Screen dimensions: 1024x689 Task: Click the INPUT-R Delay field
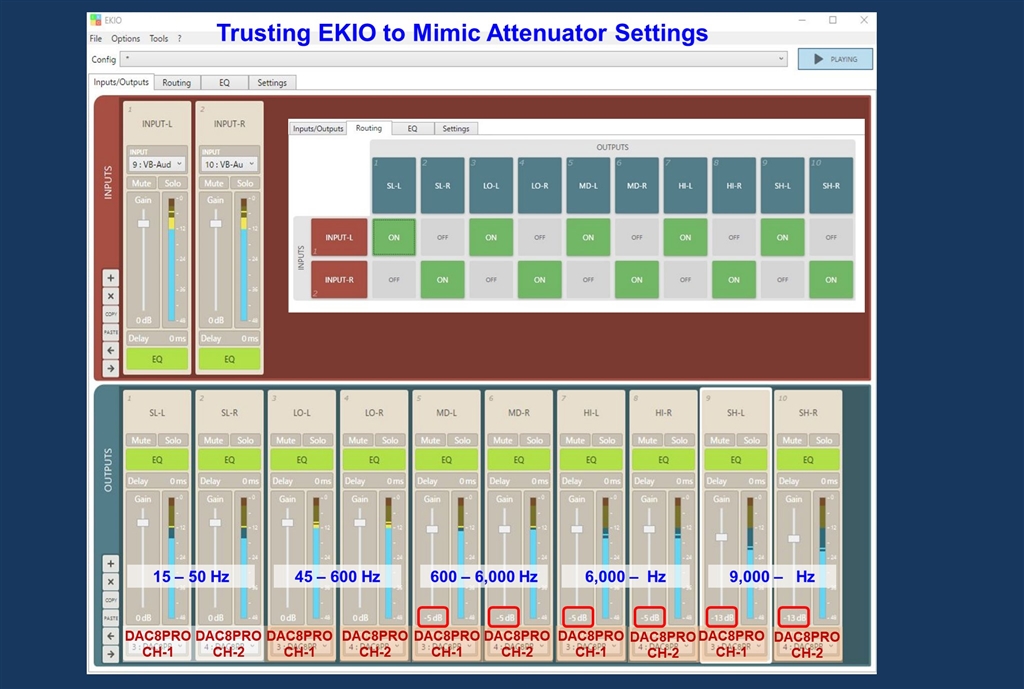point(229,338)
